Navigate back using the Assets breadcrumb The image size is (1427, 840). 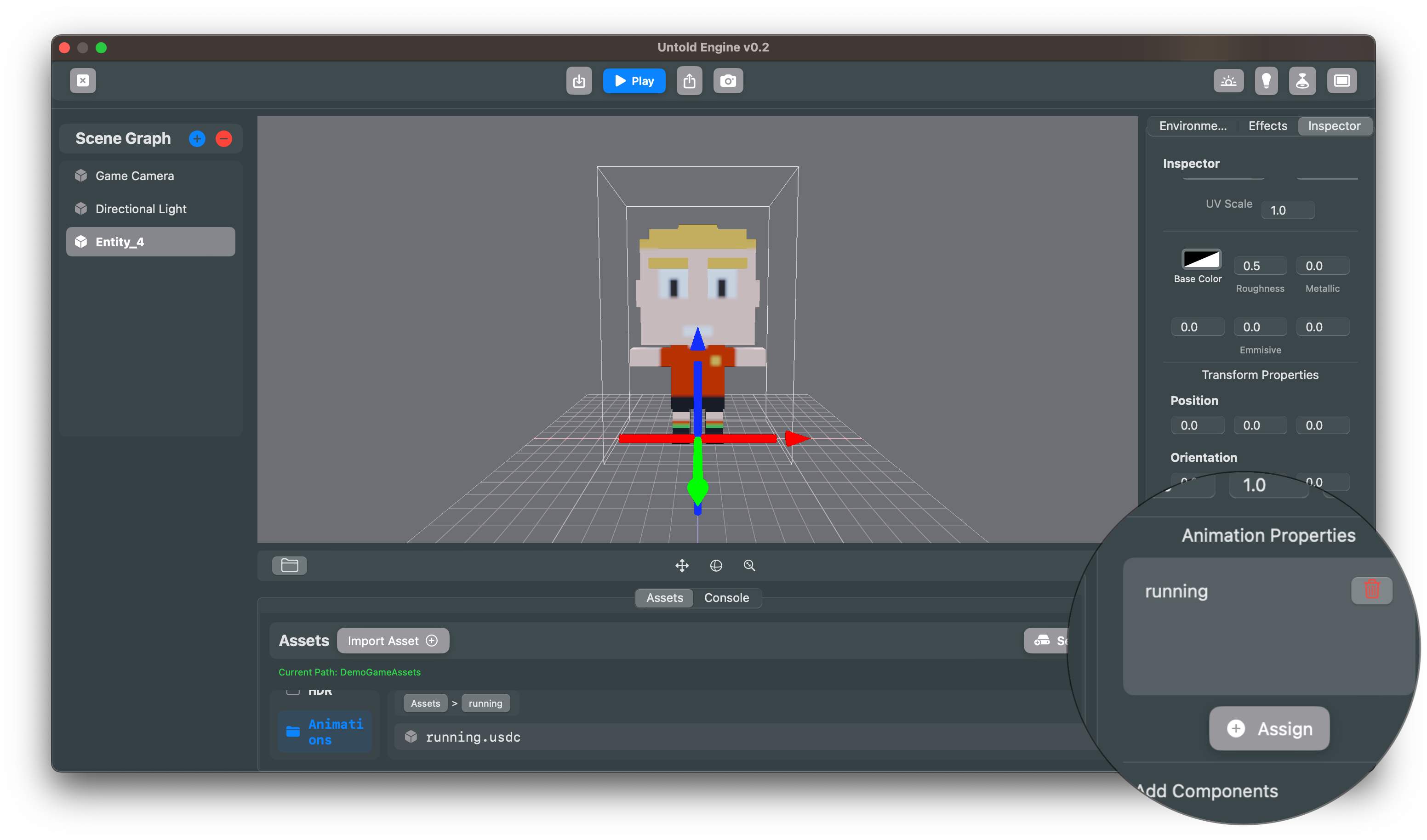point(425,703)
